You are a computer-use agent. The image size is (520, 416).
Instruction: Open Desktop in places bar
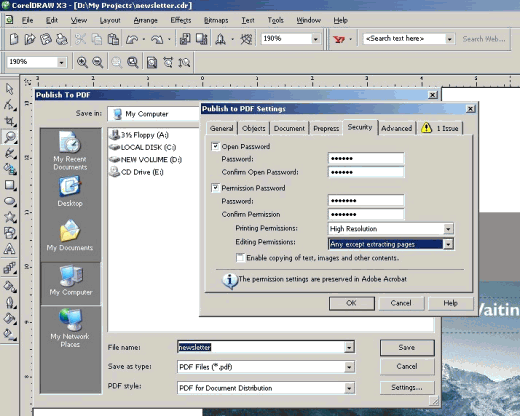click(x=70, y=192)
